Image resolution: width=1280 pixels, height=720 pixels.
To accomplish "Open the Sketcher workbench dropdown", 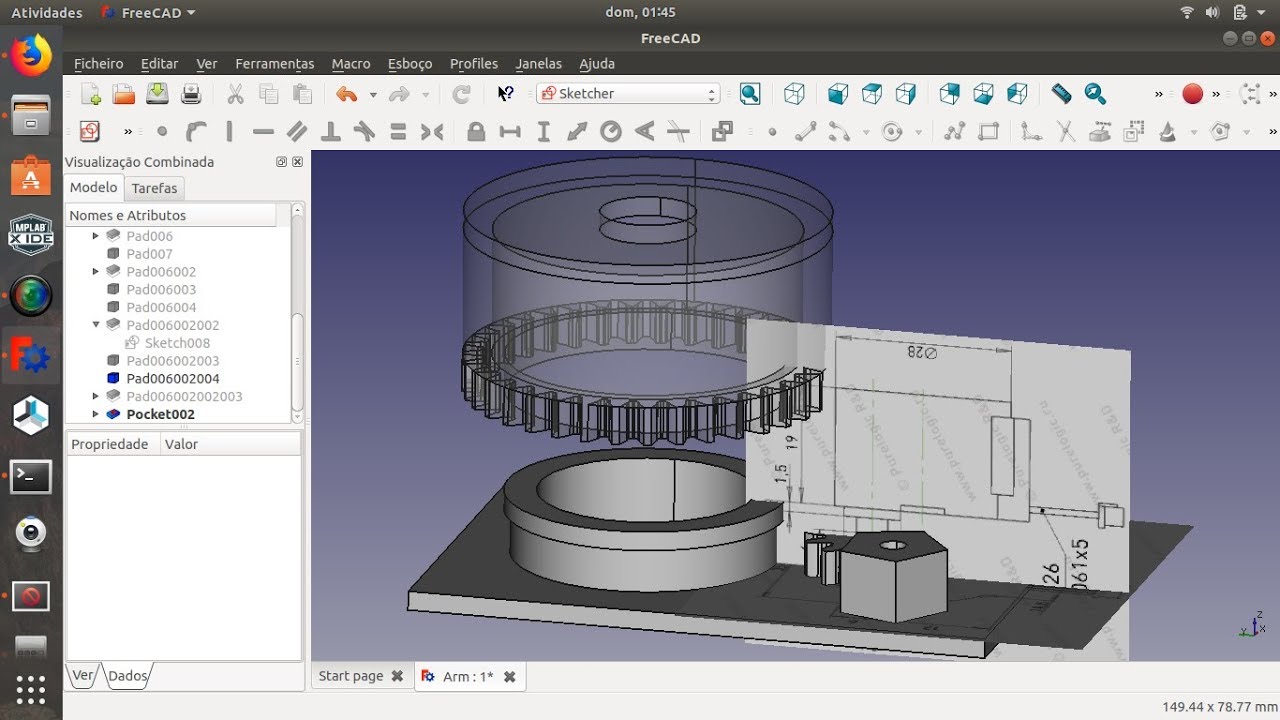I will (x=629, y=94).
